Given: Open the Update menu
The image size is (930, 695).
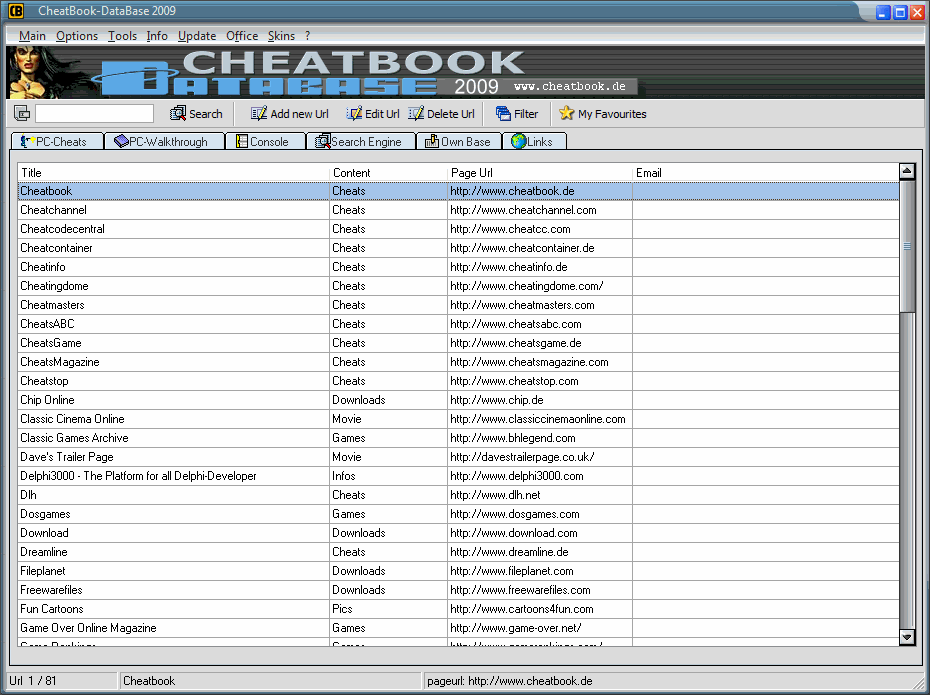Looking at the screenshot, I should click(x=196, y=35).
